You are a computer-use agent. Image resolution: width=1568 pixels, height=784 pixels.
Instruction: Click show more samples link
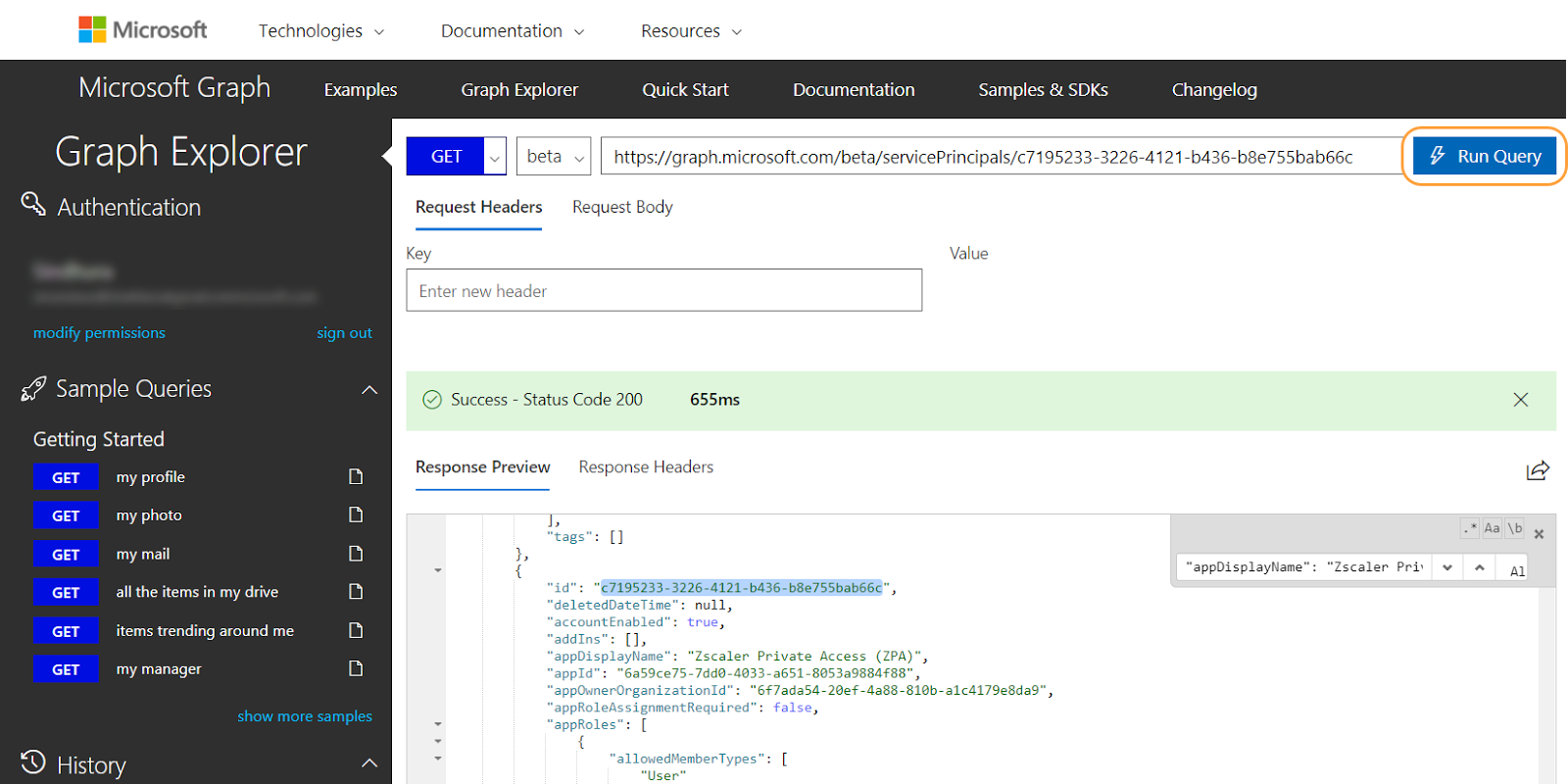tap(305, 716)
